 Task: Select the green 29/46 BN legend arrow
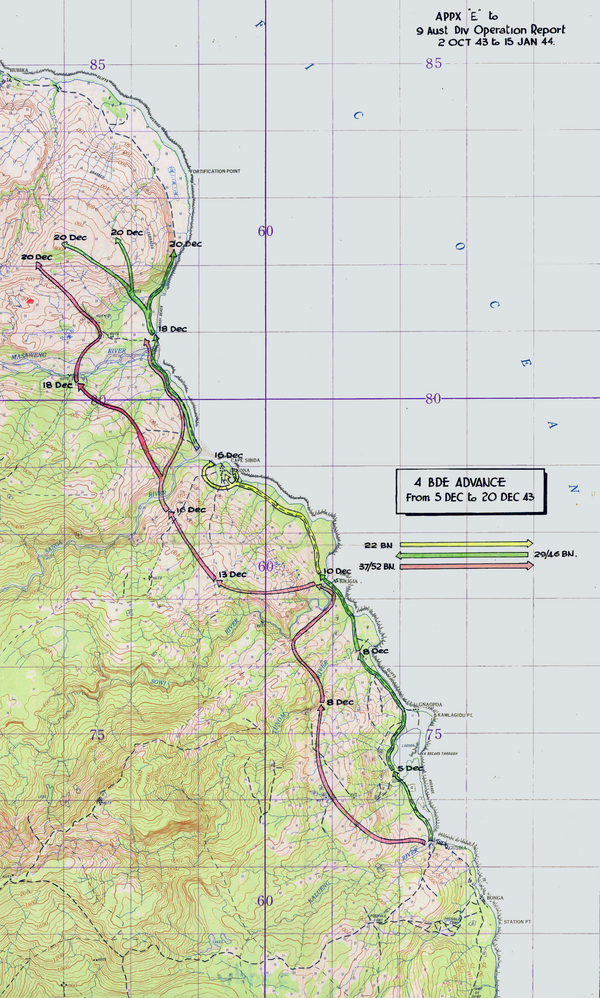(466, 555)
